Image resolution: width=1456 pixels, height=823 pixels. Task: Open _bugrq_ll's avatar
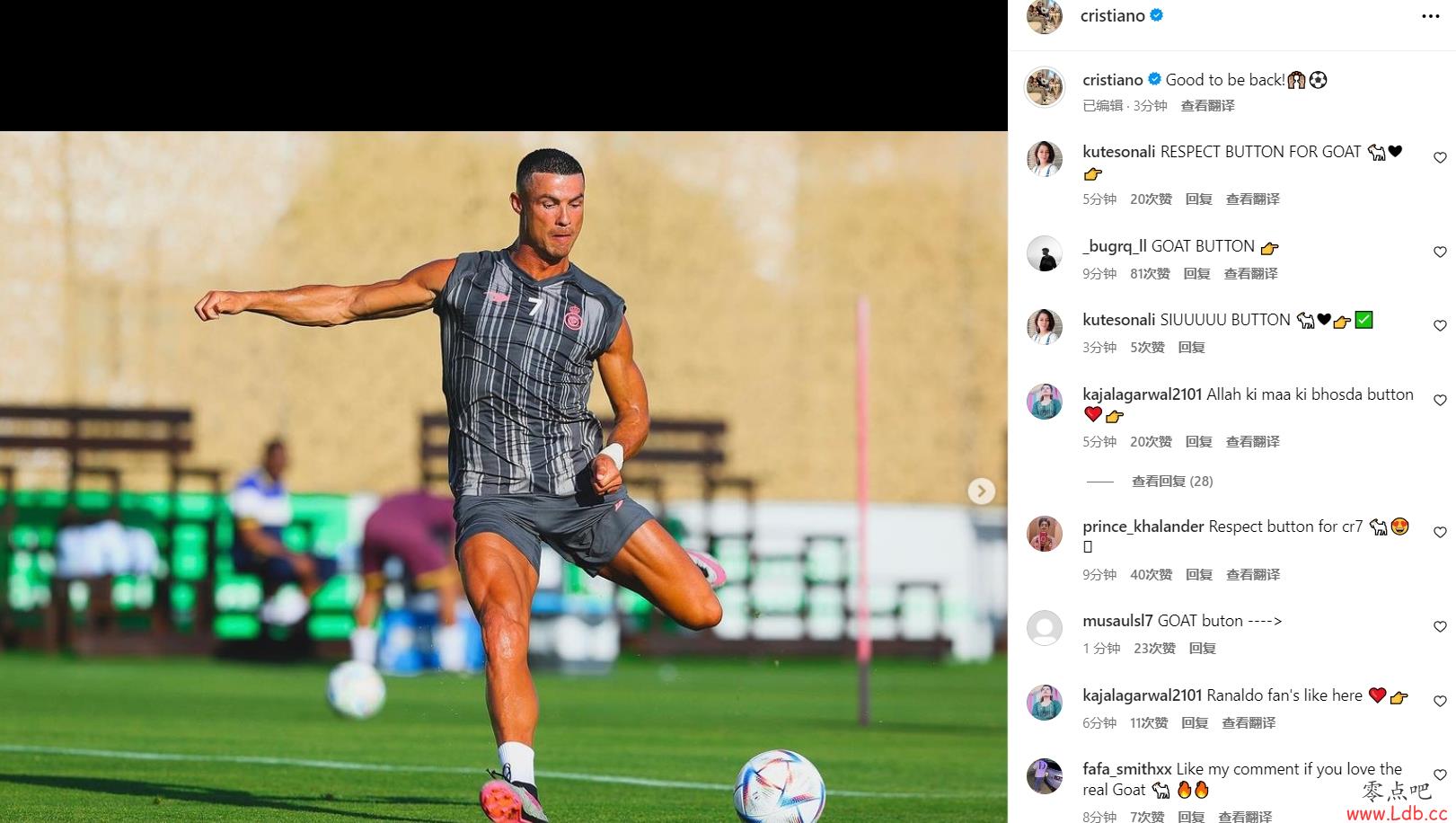1045,253
